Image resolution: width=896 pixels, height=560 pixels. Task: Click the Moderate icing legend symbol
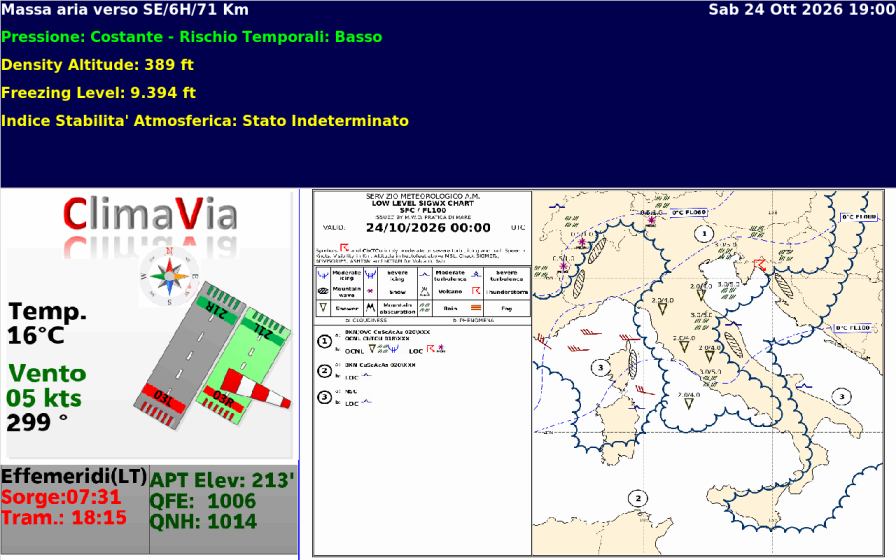tap(323, 275)
